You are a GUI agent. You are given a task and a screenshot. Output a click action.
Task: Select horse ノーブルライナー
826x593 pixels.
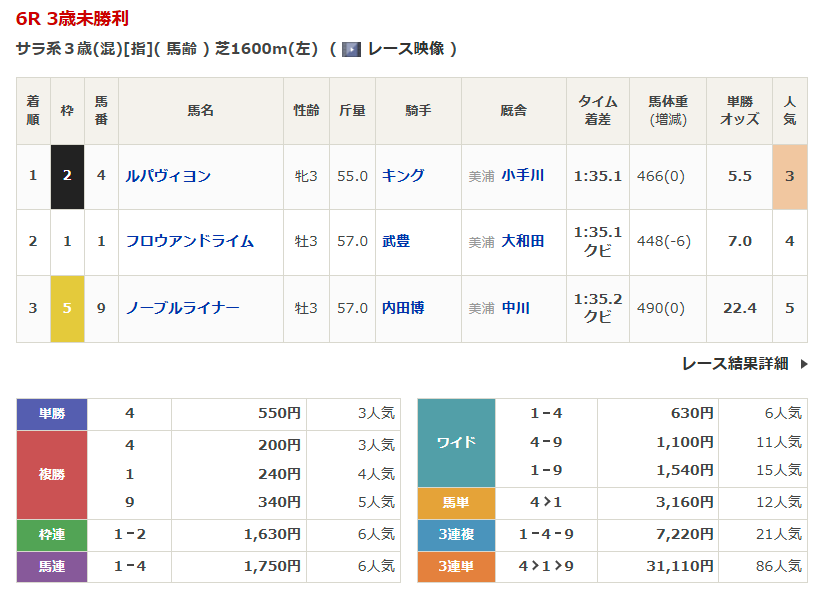(x=182, y=308)
